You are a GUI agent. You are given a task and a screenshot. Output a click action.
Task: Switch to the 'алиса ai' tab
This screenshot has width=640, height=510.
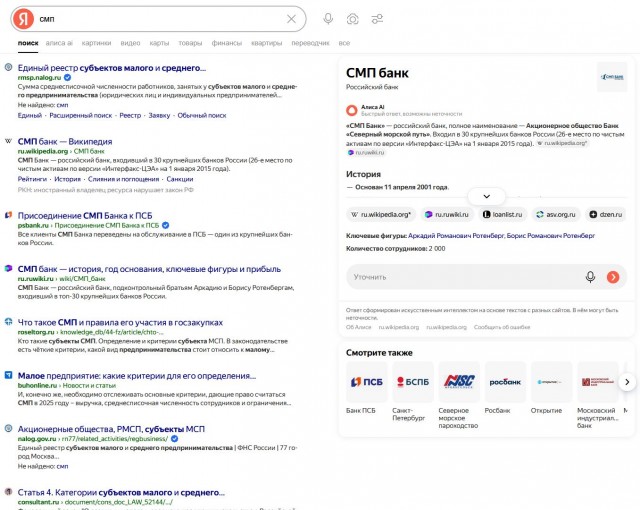59,43
